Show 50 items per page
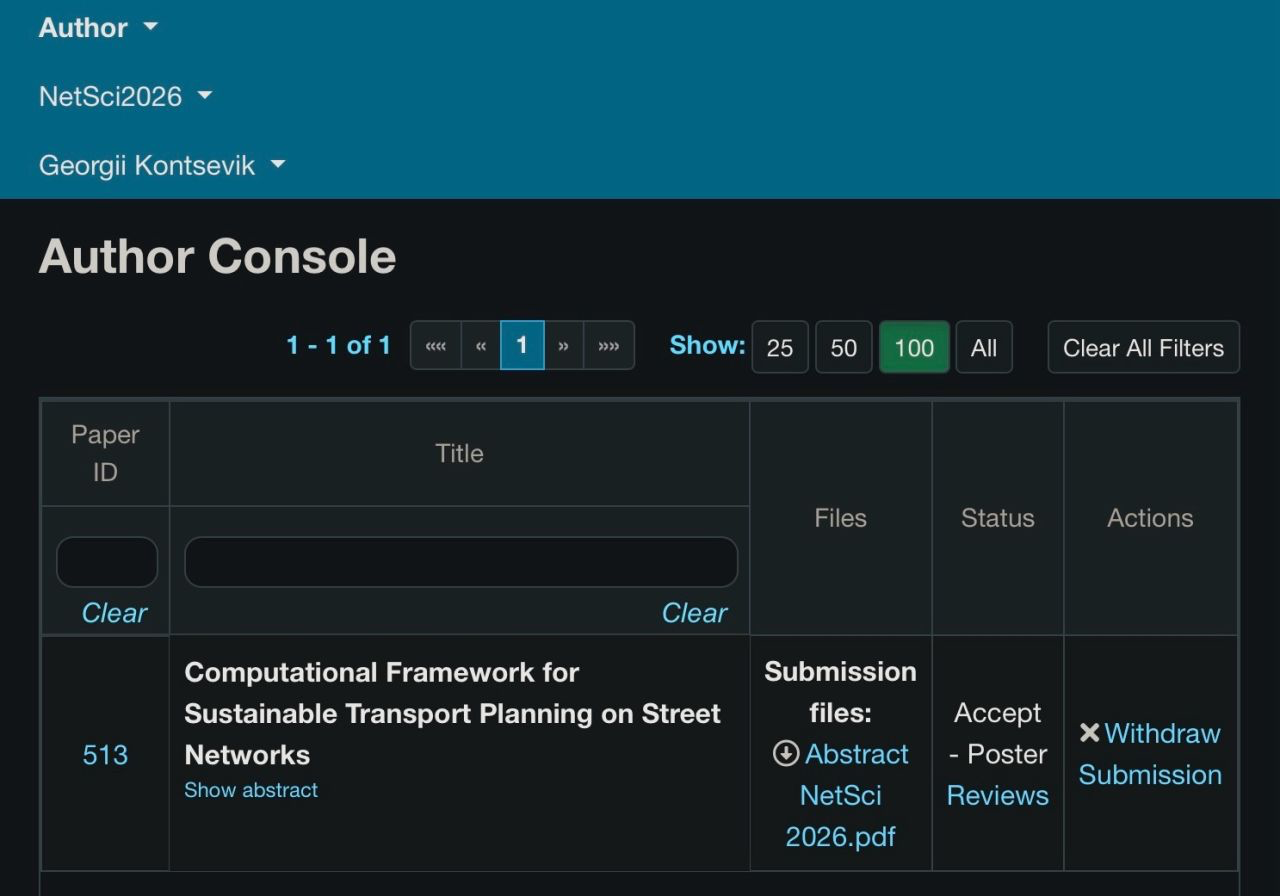1280x896 pixels. point(844,347)
